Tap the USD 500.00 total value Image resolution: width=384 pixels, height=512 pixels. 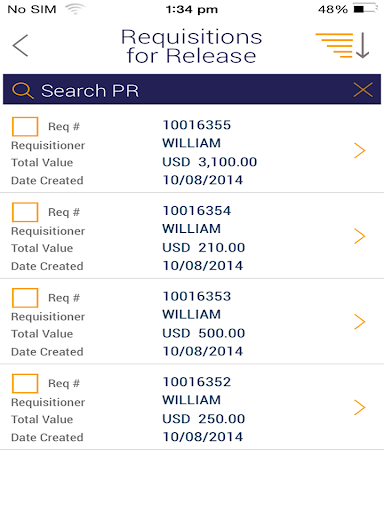pyautogui.click(x=204, y=333)
